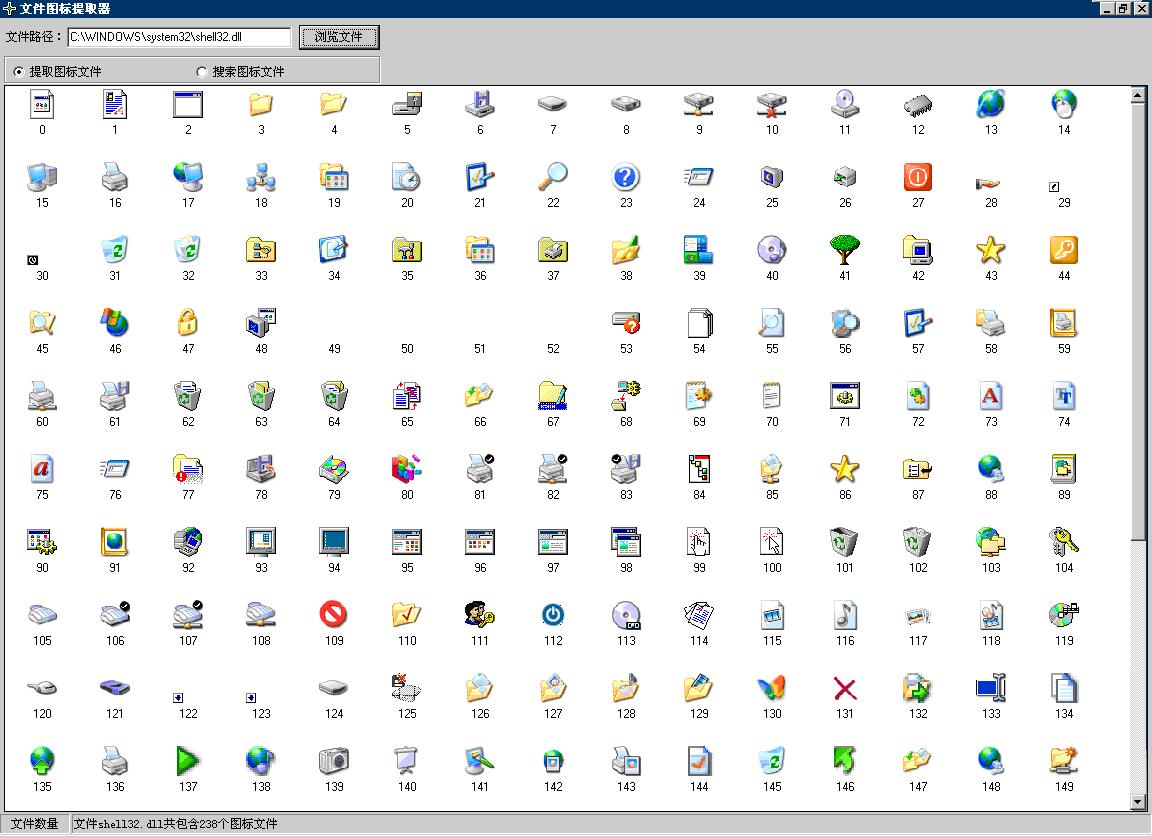Choose the 搜索图标文件 radio option
The height and width of the screenshot is (837, 1152).
click(x=202, y=72)
